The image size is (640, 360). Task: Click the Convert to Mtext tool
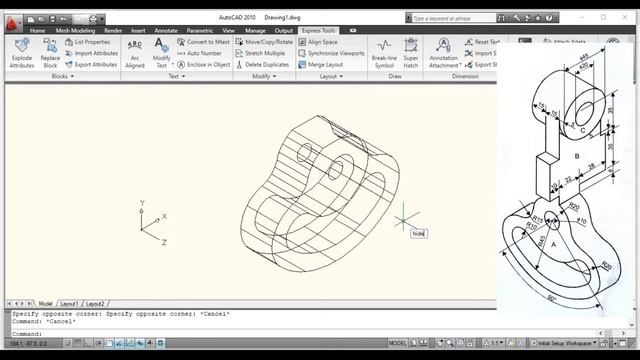pos(203,42)
